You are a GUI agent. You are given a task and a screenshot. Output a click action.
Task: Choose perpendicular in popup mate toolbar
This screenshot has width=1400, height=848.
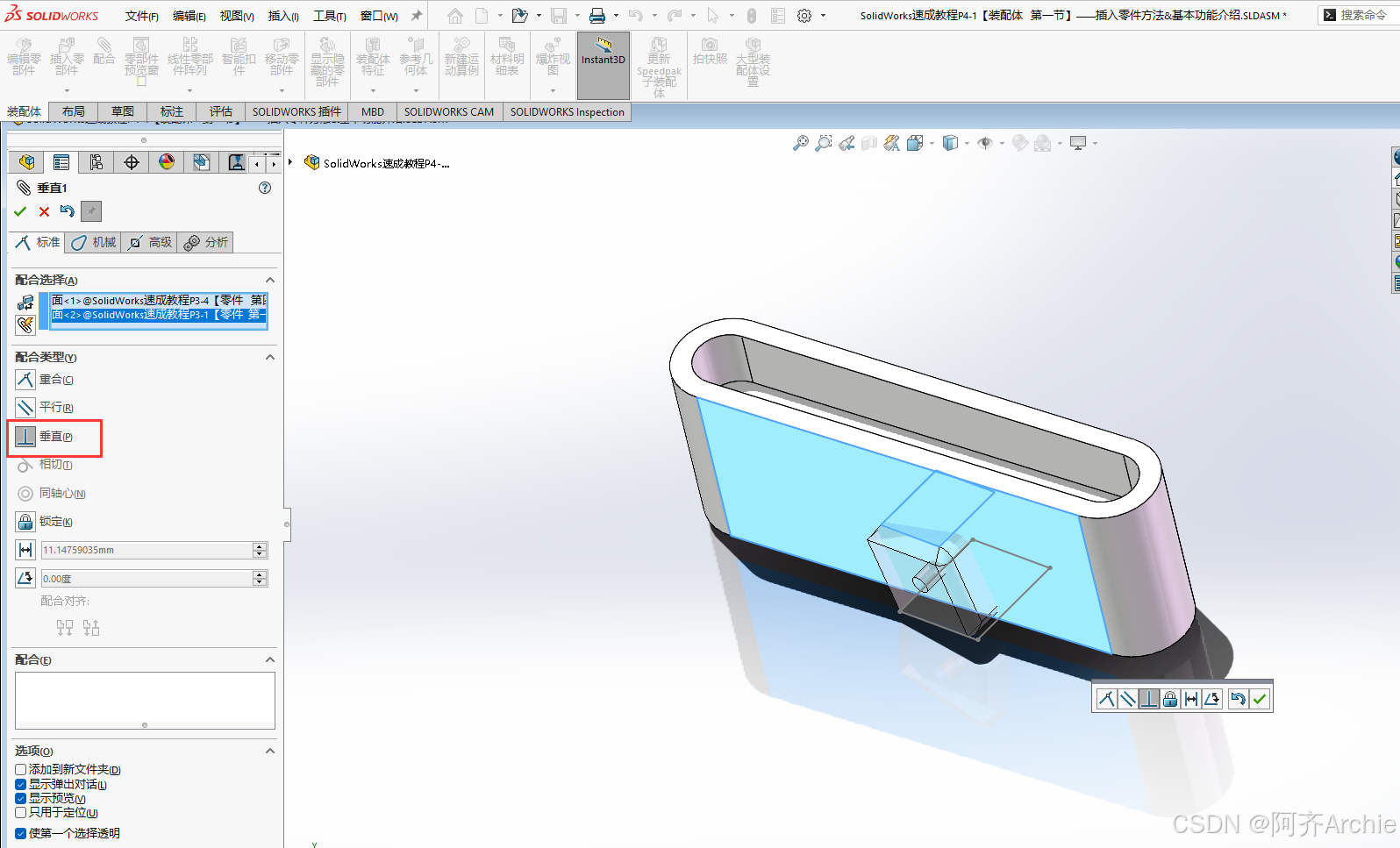1149,699
